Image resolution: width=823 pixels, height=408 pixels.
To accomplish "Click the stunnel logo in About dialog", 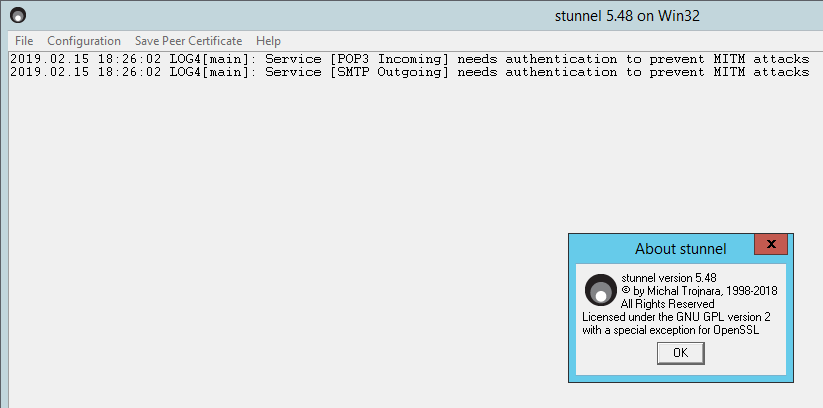I will pyautogui.click(x=601, y=290).
